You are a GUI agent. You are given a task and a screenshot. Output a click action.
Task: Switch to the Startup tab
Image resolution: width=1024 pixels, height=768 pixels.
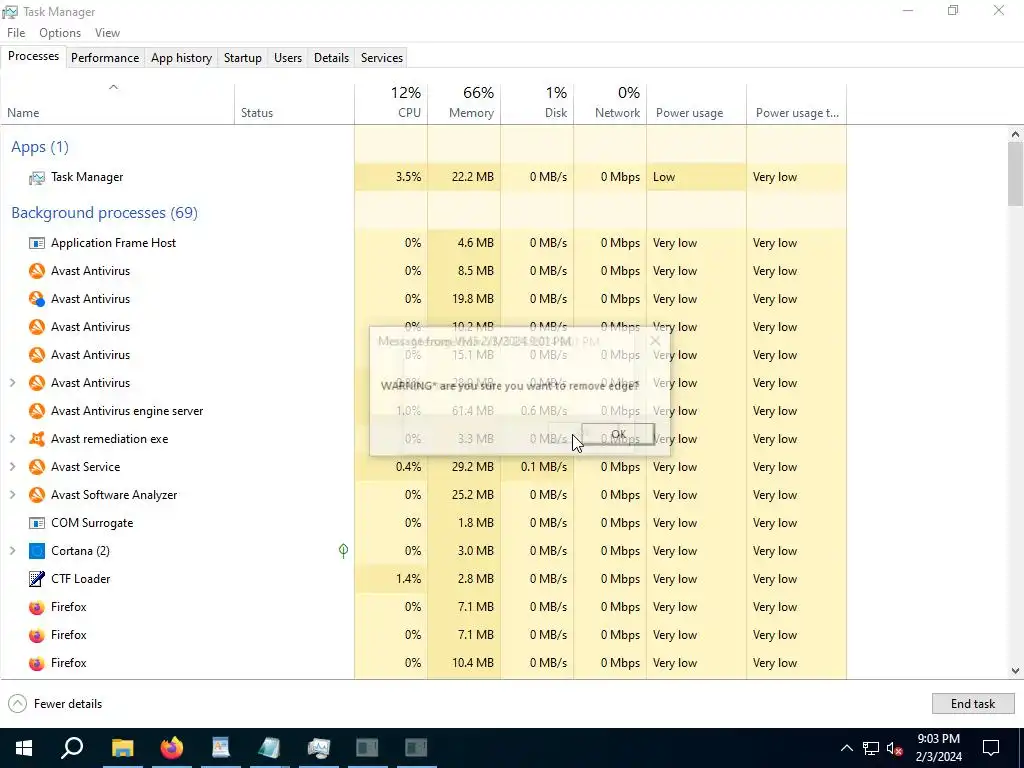[x=242, y=58]
